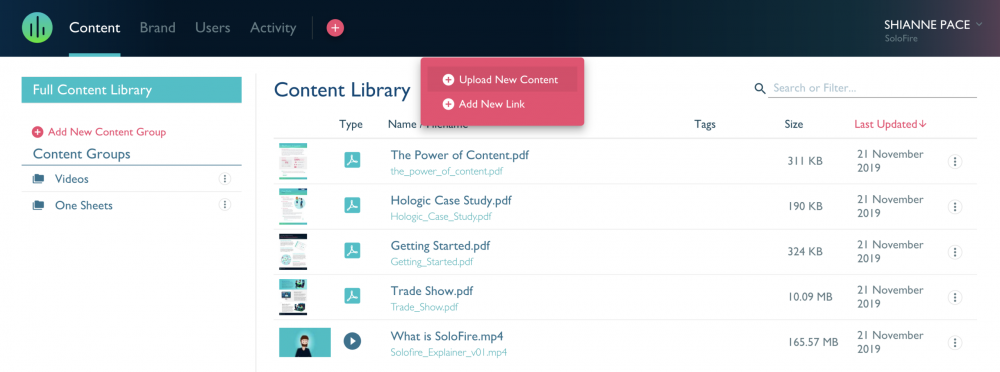Screen dimensions: 1000x372
Task: Click the Content Library page heading
Action: 342,90
